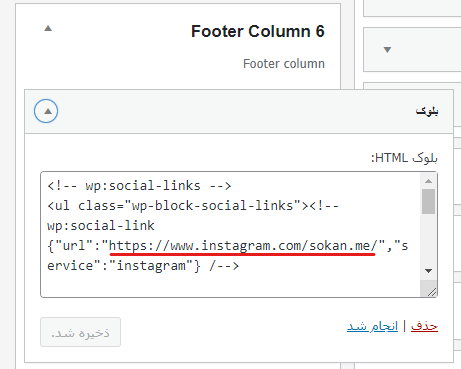
Task: Click the بلوک widget title text
Action: click(427, 111)
